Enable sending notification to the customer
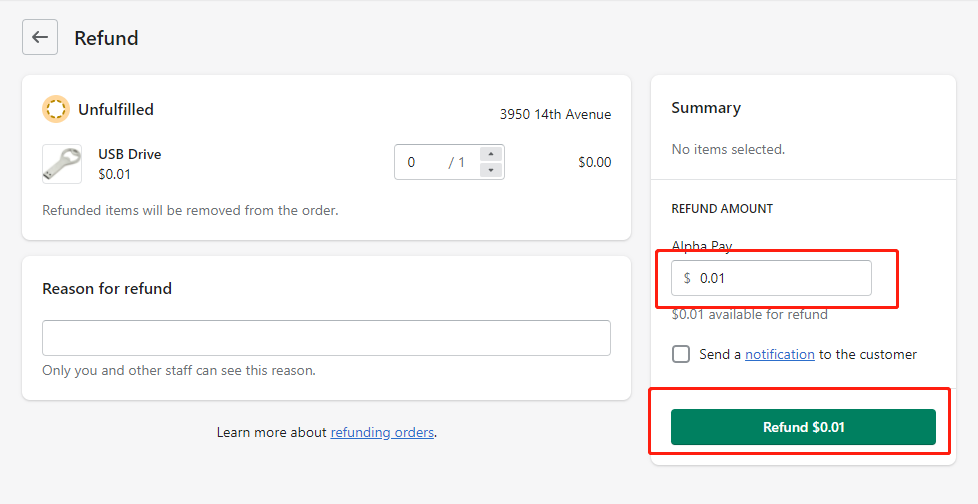Image resolution: width=978 pixels, height=504 pixels. 681,354
